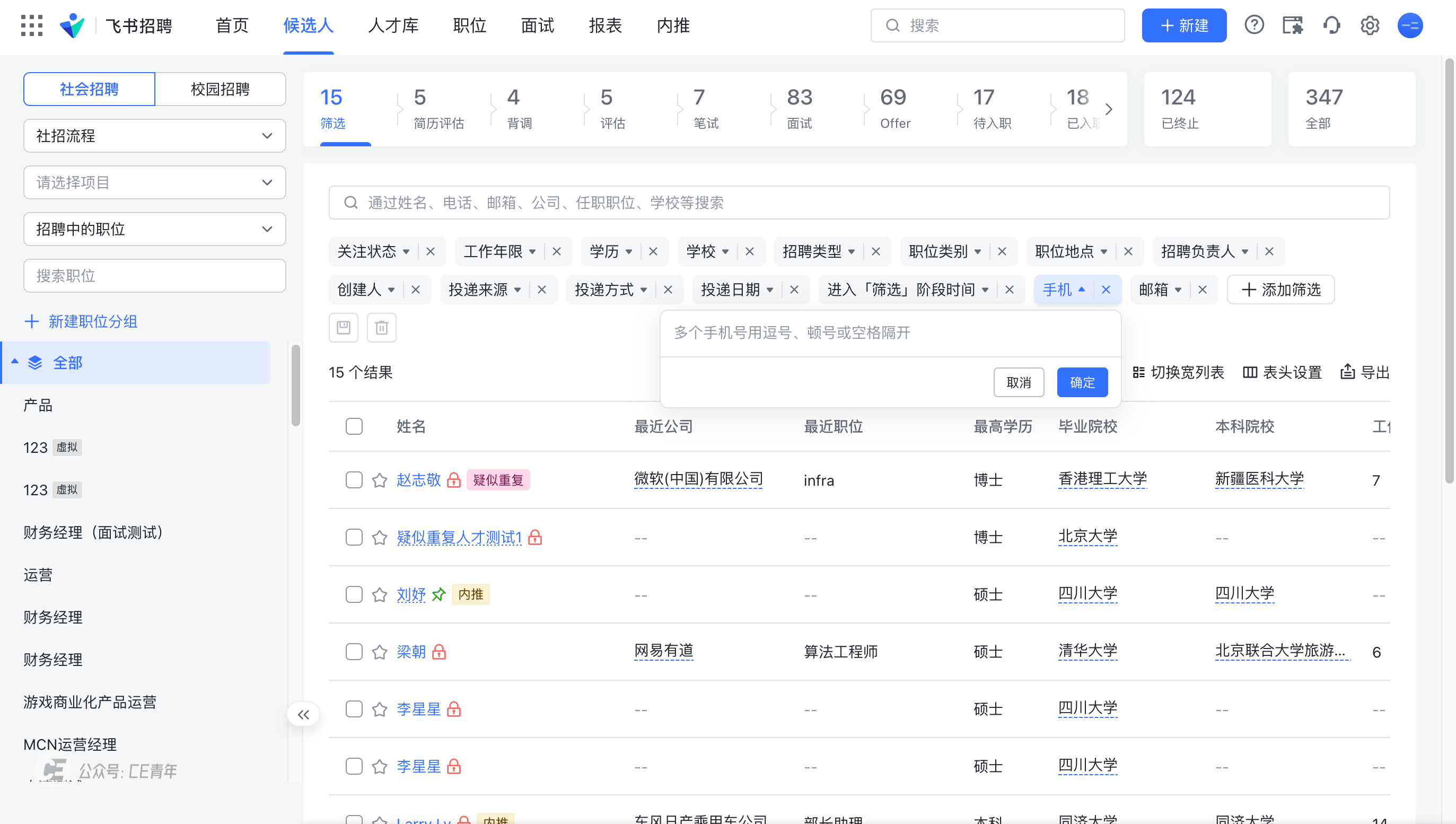Click the phone numbers input field

pos(890,333)
